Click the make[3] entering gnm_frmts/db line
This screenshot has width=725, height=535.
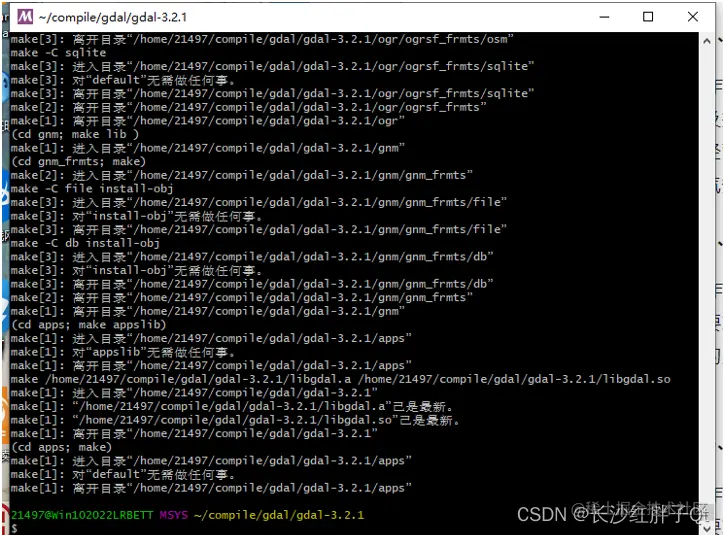pos(252,257)
